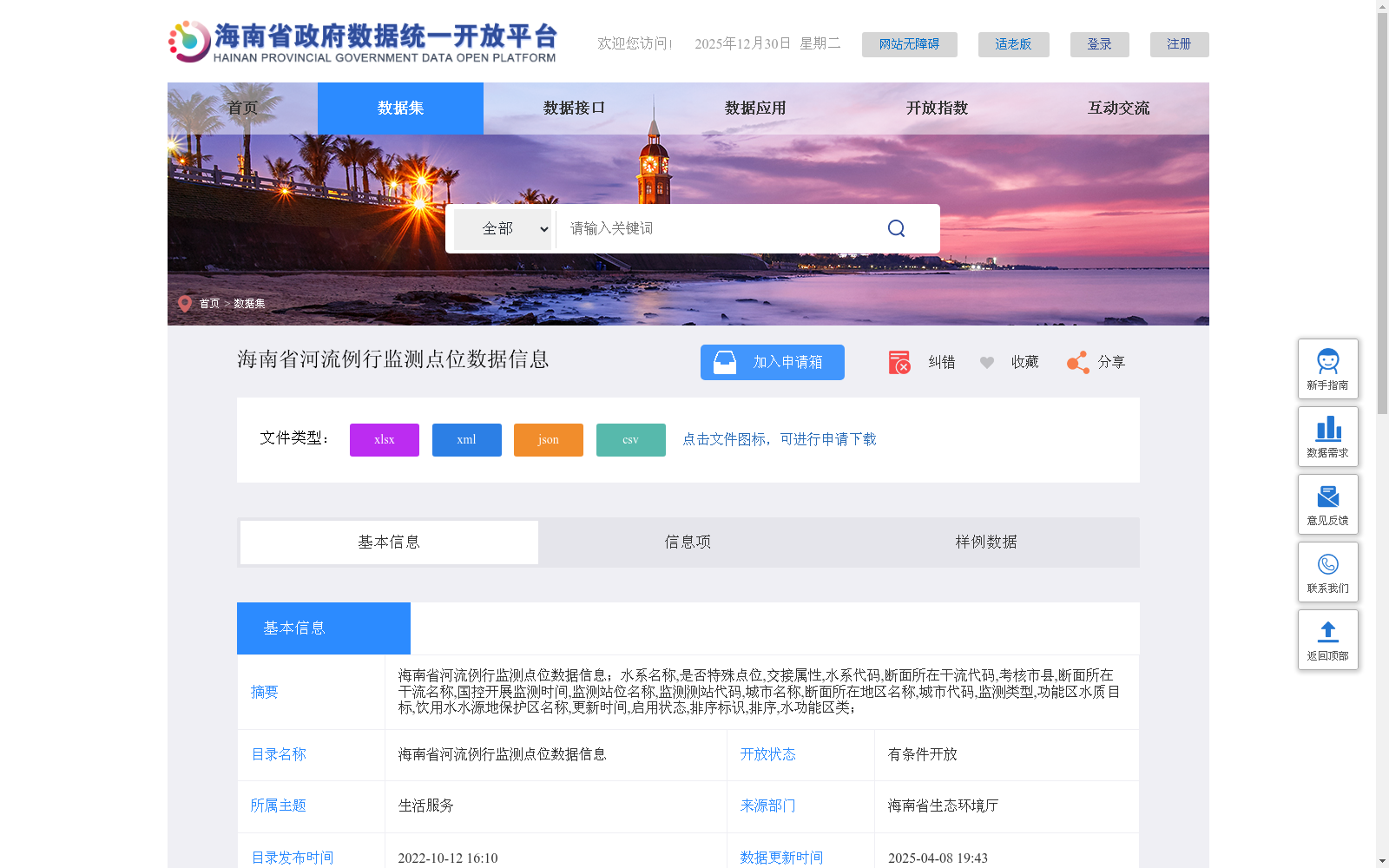Click 首页 breadcrumb link
Screen dimensions: 1389x868
209,304
